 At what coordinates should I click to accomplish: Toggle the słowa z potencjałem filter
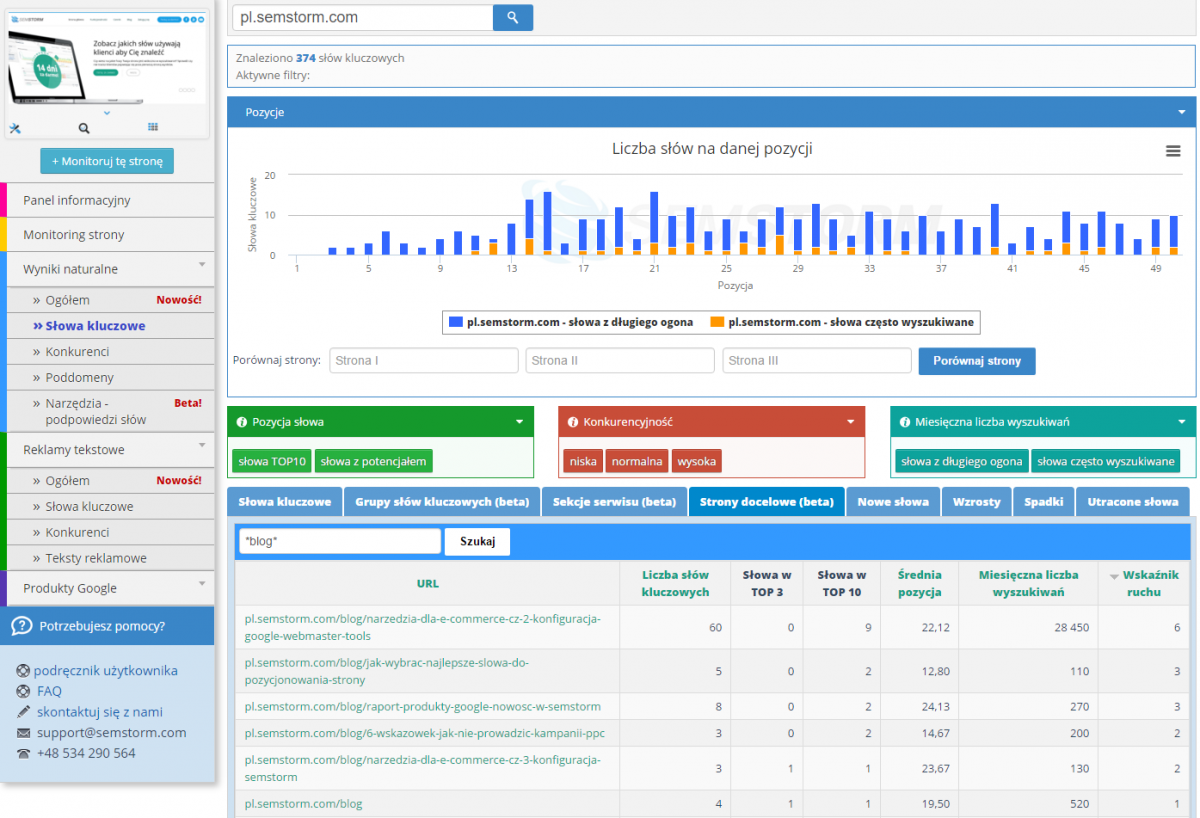[374, 461]
